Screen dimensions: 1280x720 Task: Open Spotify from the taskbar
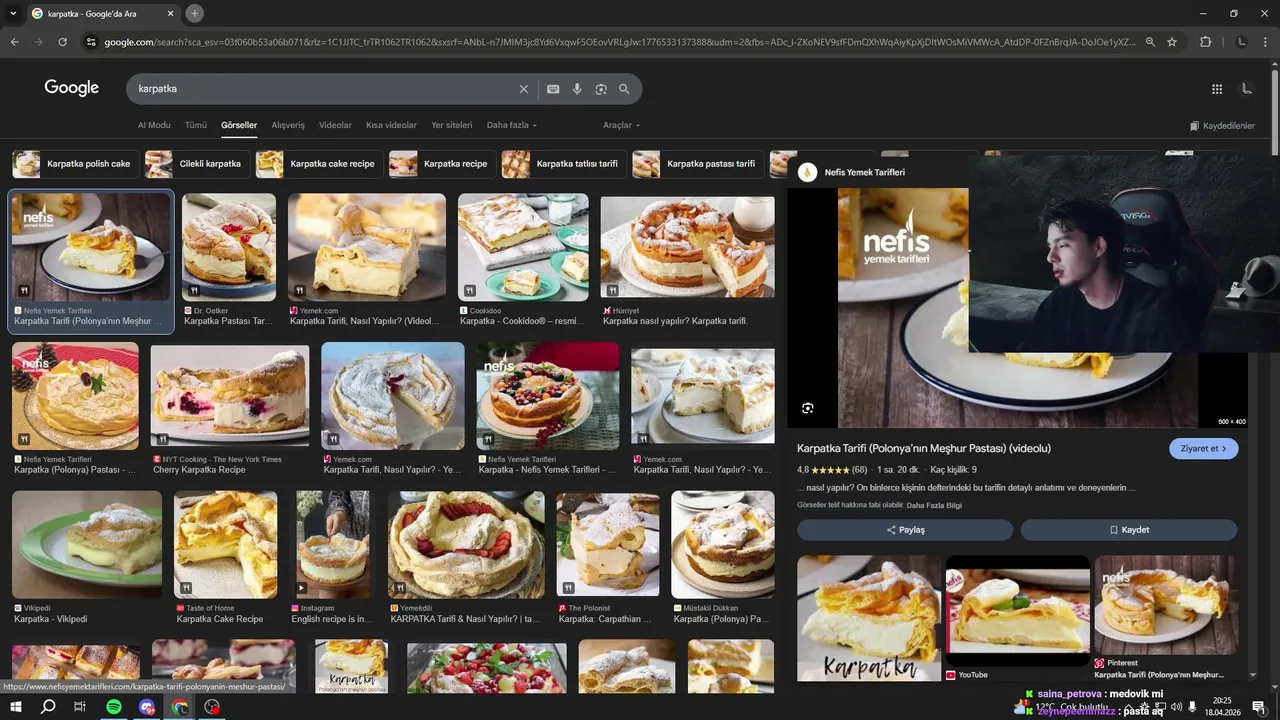114,707
